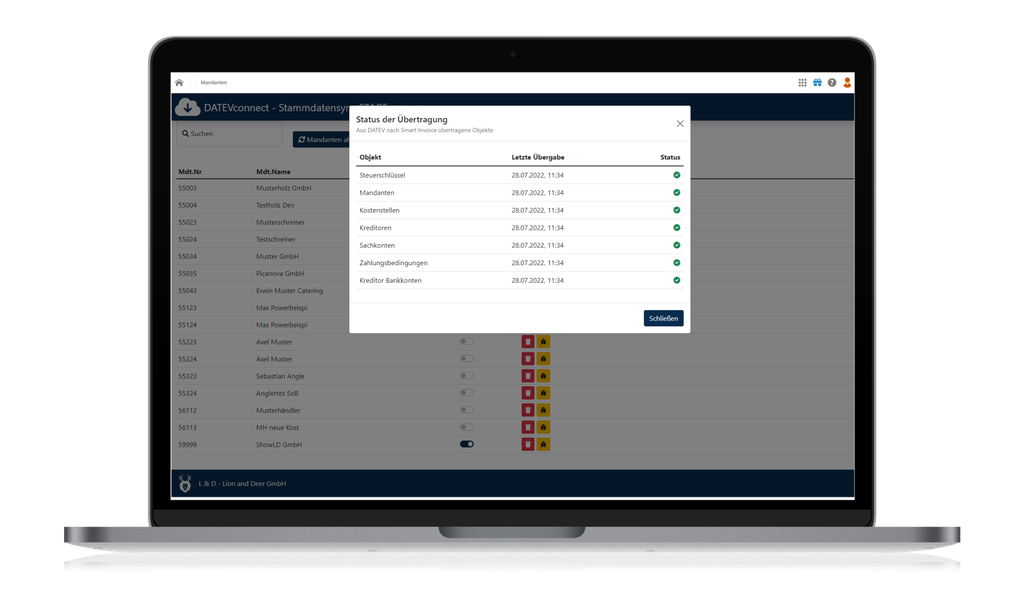Delete mandant 55323 Sebastian Angle
The height and width of the screenshot is (589, 1024).
click(528, 375)
